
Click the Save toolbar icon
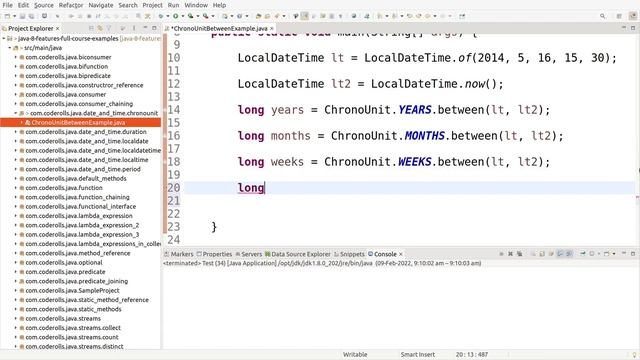(x=22, y=16)
